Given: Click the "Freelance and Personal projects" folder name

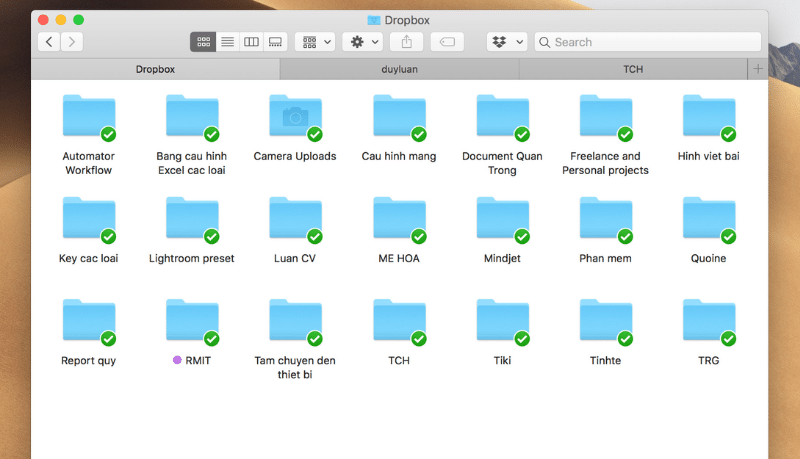Looking at the screenshot, I should 606,163.
